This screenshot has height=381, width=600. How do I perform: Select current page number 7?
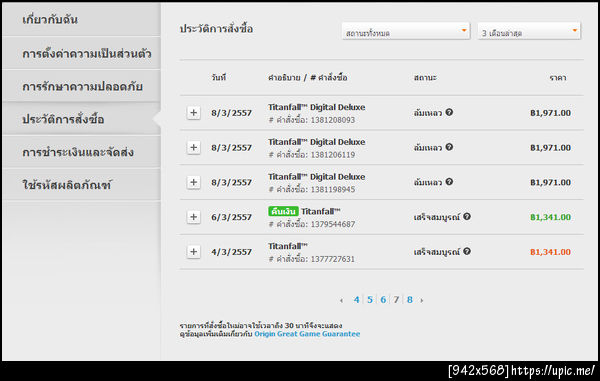[396, 300]
